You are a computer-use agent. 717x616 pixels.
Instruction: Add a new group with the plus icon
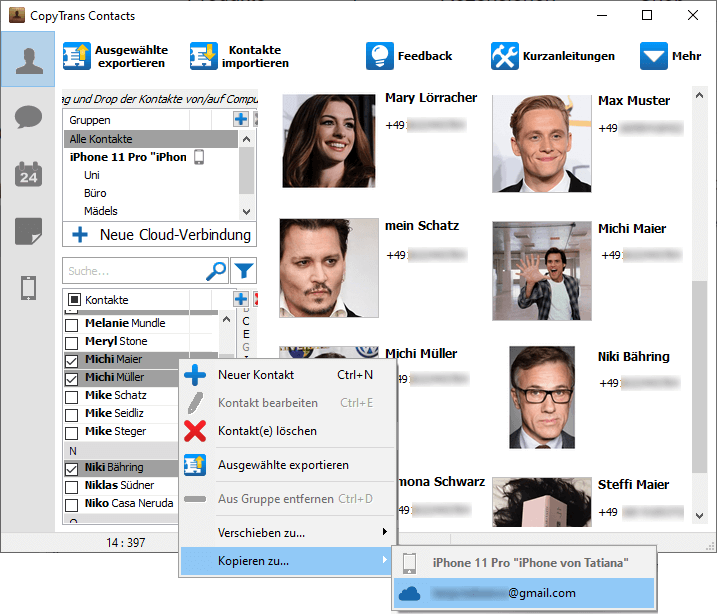point(241,119)
